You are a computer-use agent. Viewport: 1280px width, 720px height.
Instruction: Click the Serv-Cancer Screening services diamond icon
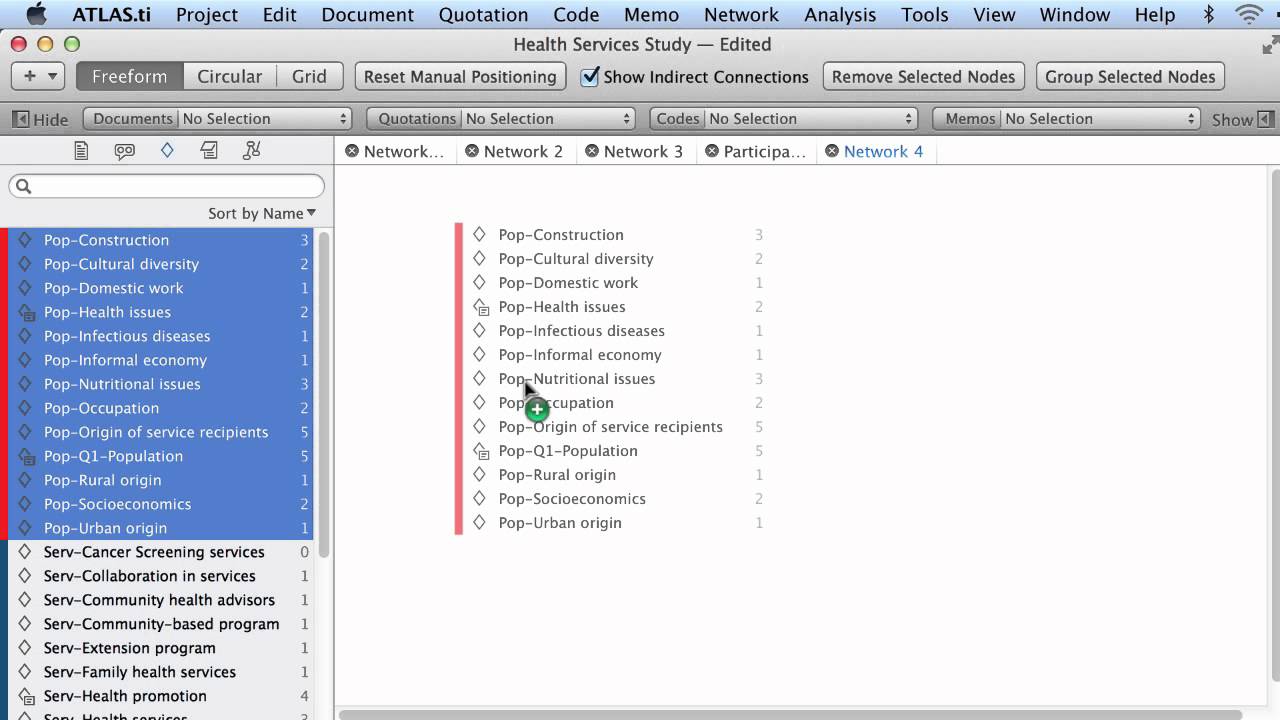point(25,552)
